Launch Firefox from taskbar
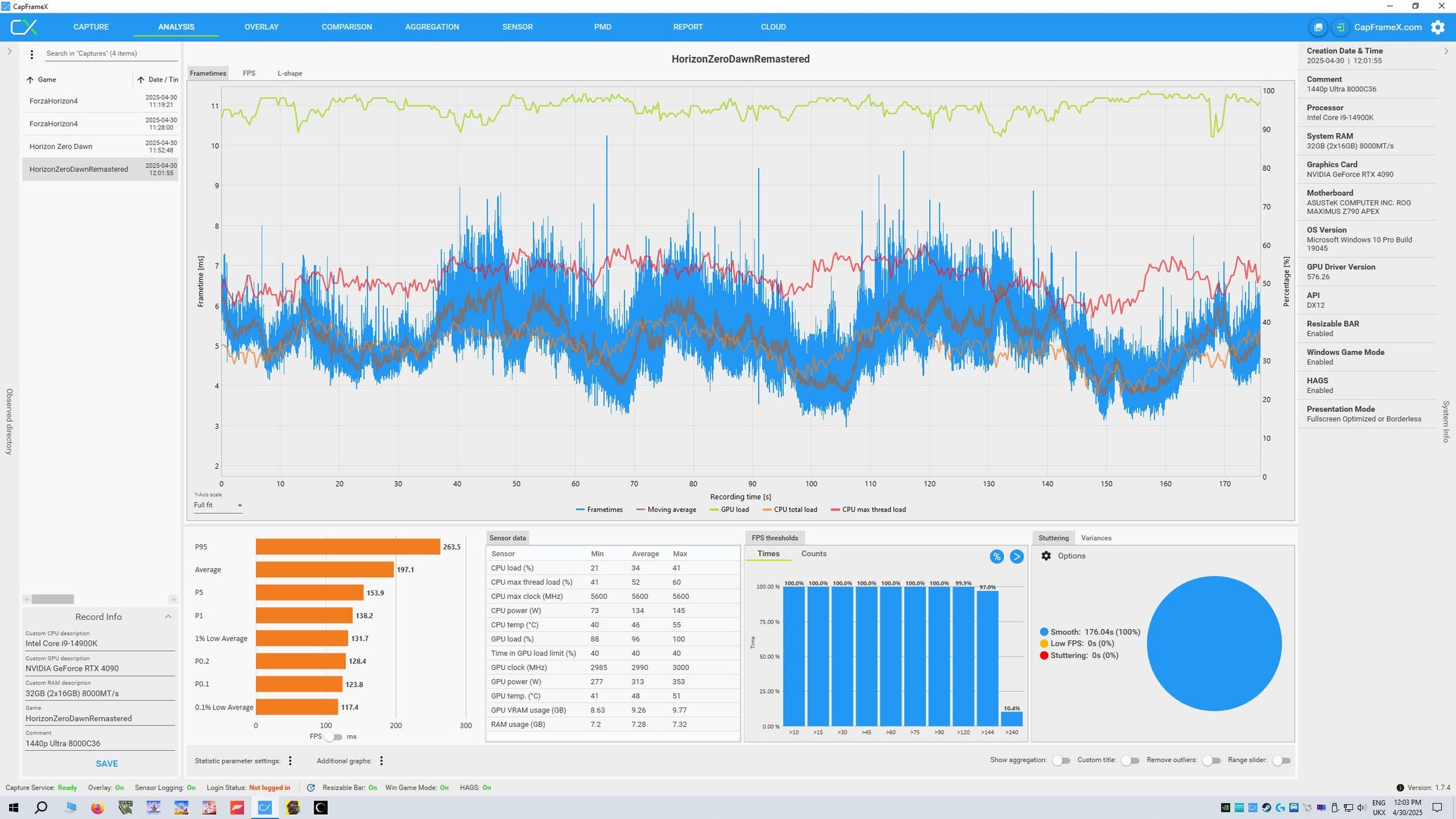Screen dimensions: 1456x819 click(97, 808)
